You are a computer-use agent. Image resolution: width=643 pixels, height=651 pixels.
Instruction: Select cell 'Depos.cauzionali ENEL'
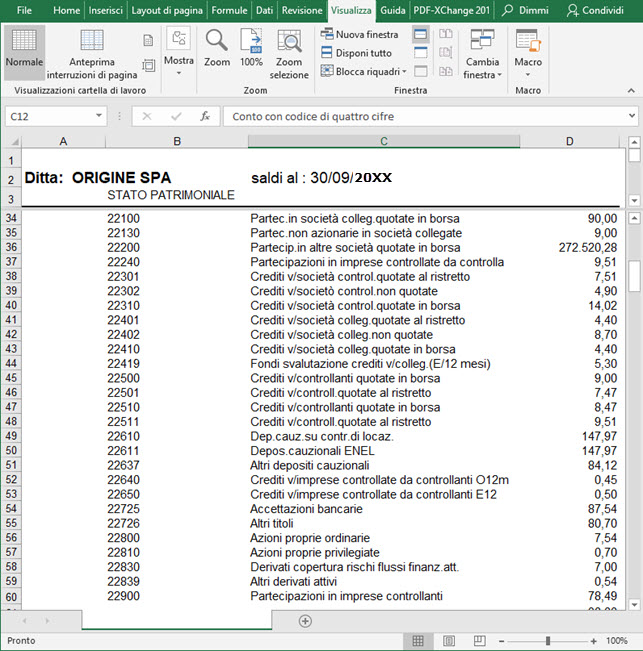(x=384, y=451)
